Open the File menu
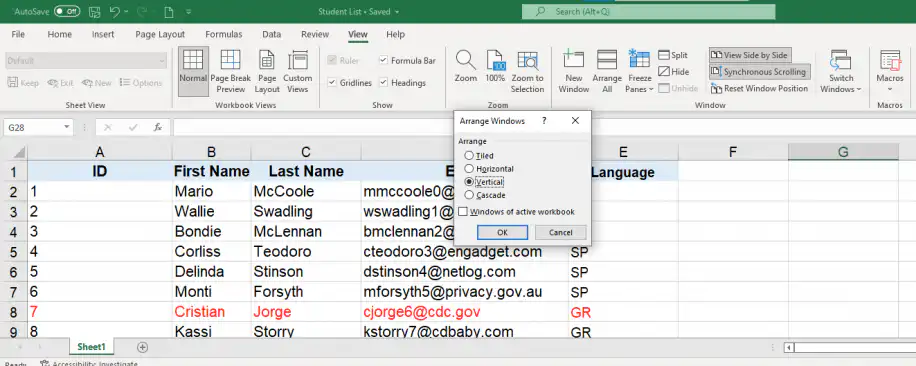The height and width of the screenshot is (366, 916). coord(18,34)
